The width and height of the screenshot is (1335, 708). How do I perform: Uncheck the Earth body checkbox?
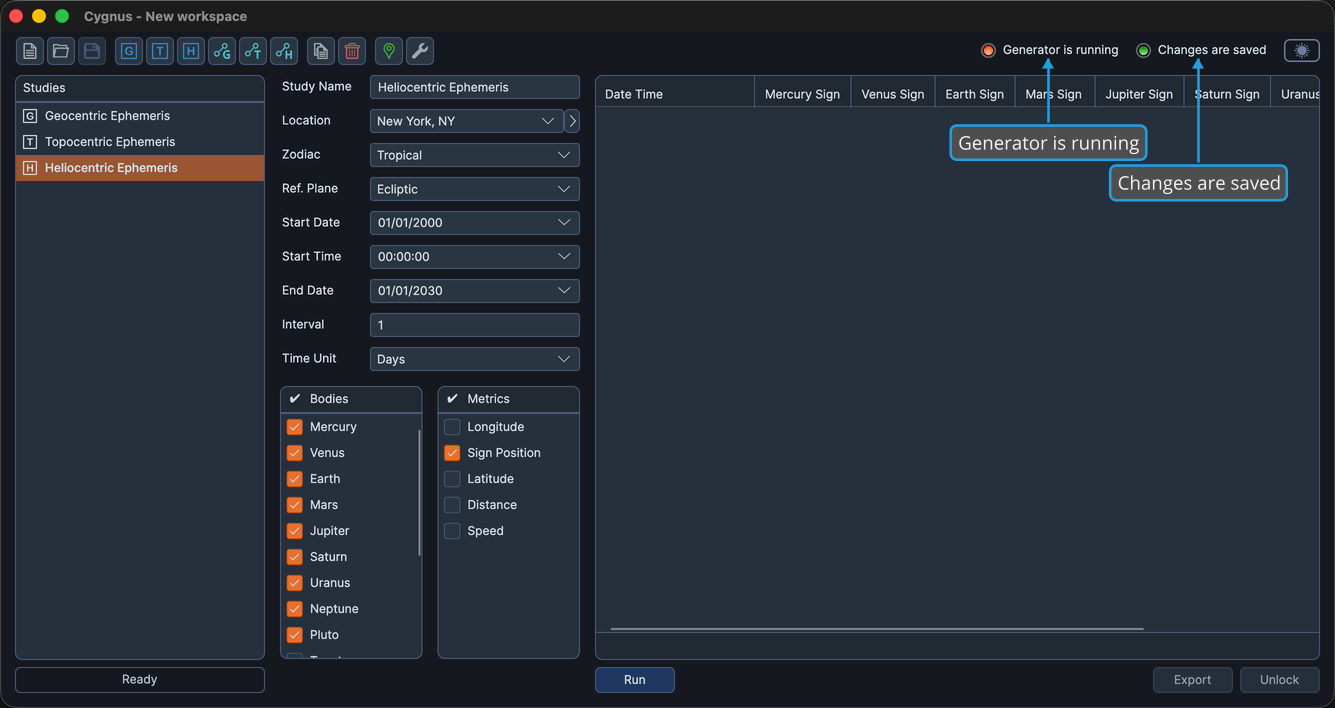[295, 479]
